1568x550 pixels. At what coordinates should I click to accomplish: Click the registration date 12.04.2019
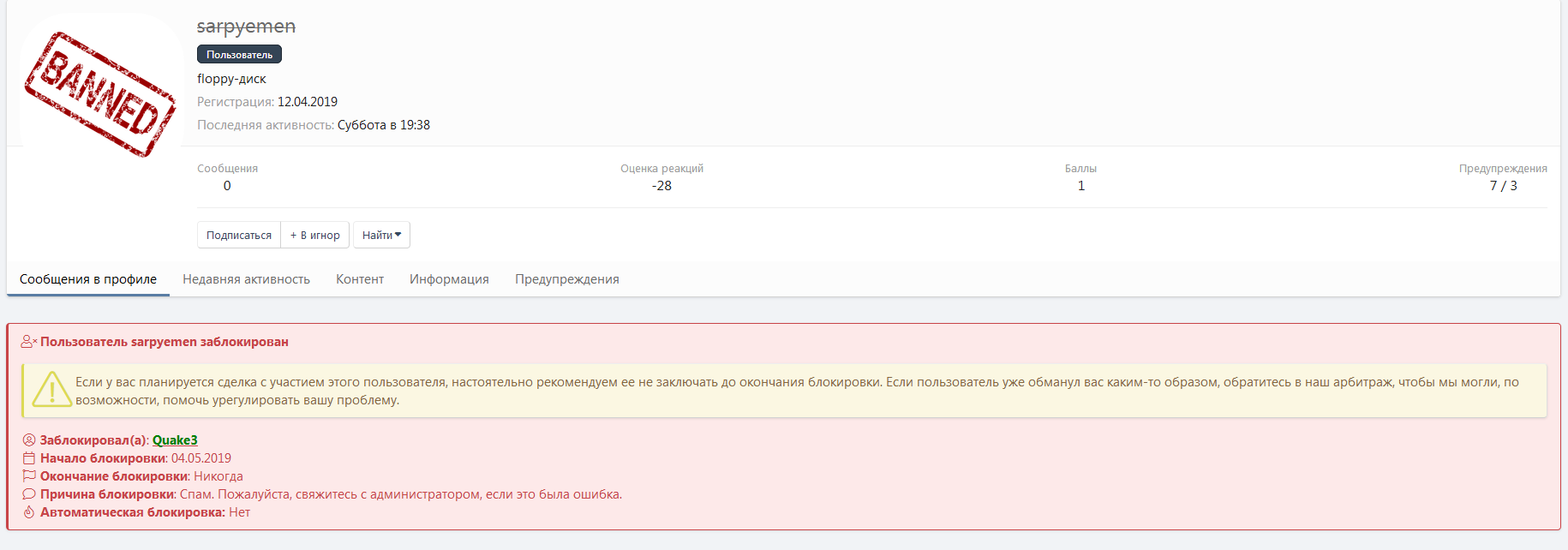coord(308,102)
